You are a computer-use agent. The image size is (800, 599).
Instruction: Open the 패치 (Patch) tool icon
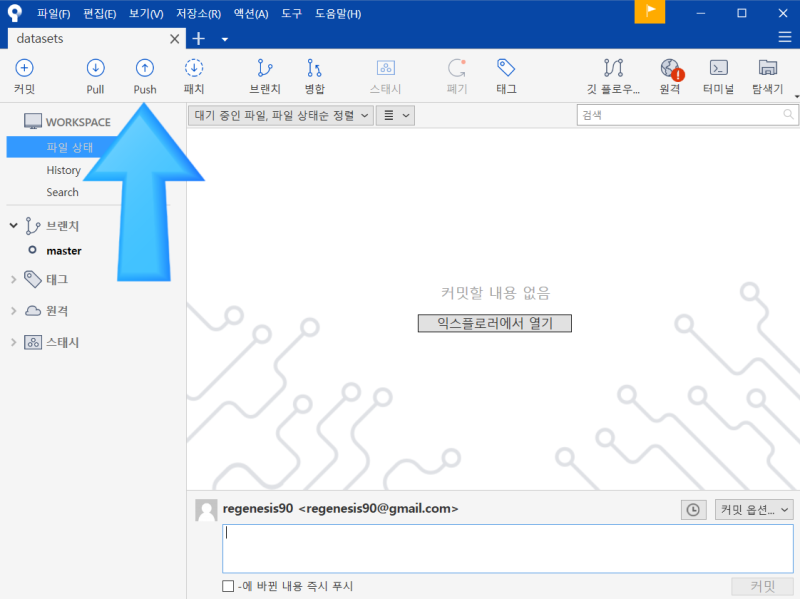[x=193, y=74]
